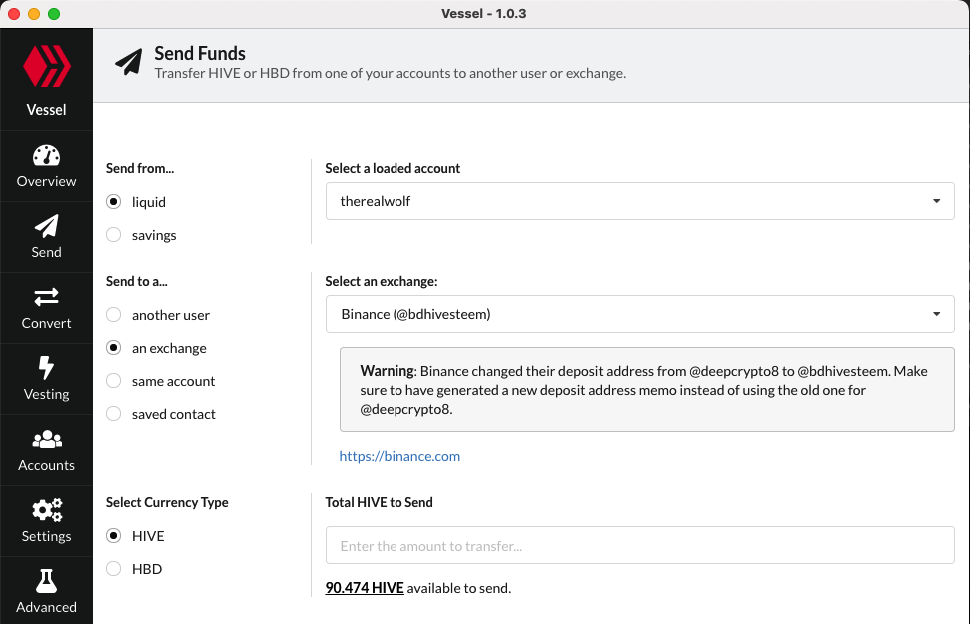This screenshot has height=624, width=970.
Task: Open the Convert arrows icon
Action: coord(46,297)
